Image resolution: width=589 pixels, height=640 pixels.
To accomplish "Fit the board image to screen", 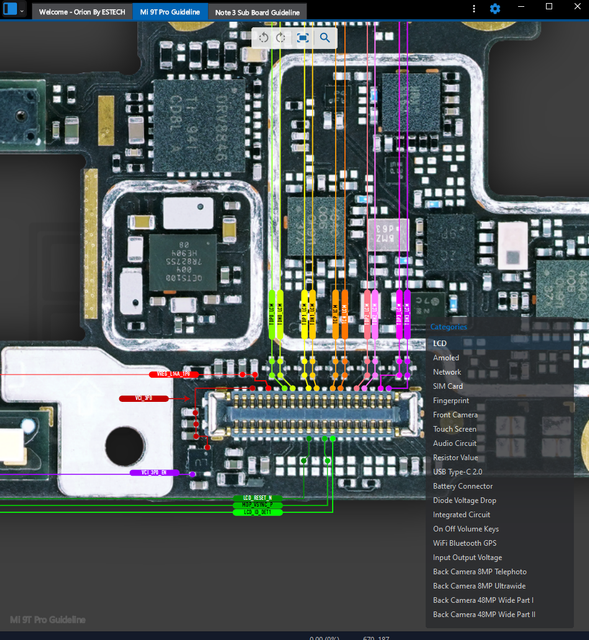I will (303, 38).
